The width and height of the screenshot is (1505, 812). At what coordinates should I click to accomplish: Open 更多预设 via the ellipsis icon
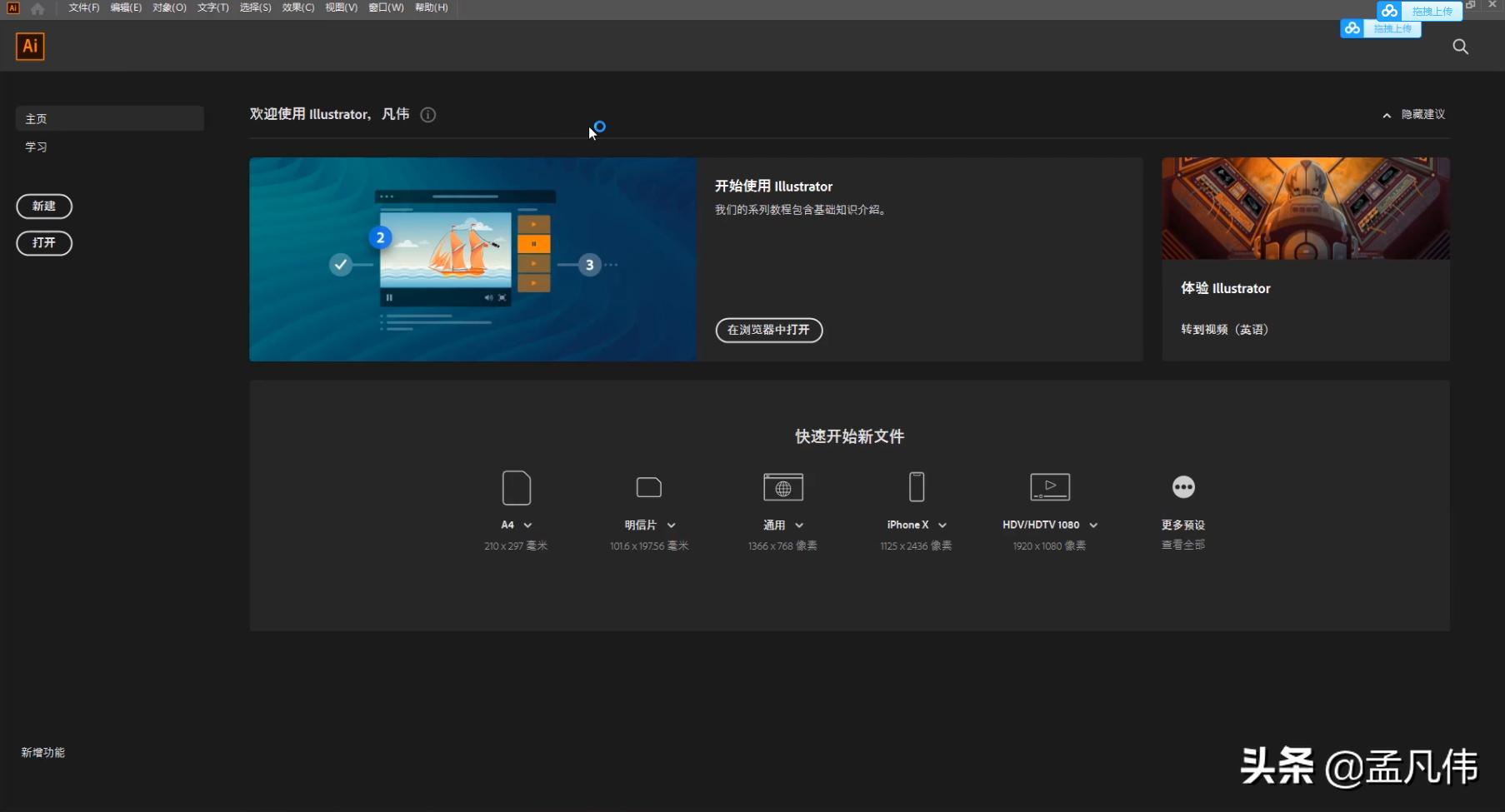click(1182, 487)
